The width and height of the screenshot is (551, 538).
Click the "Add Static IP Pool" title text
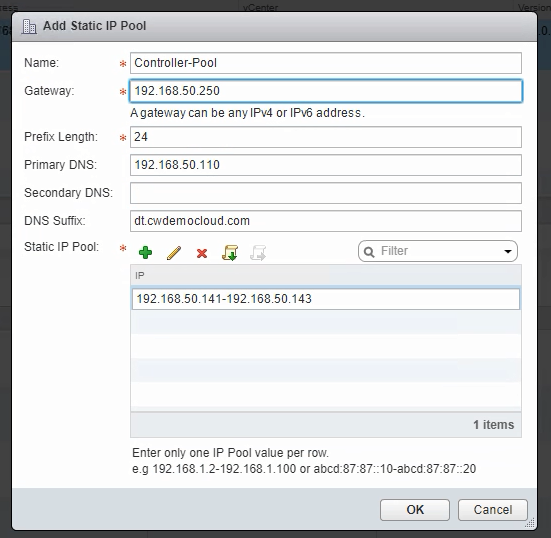tap(95, 26)
